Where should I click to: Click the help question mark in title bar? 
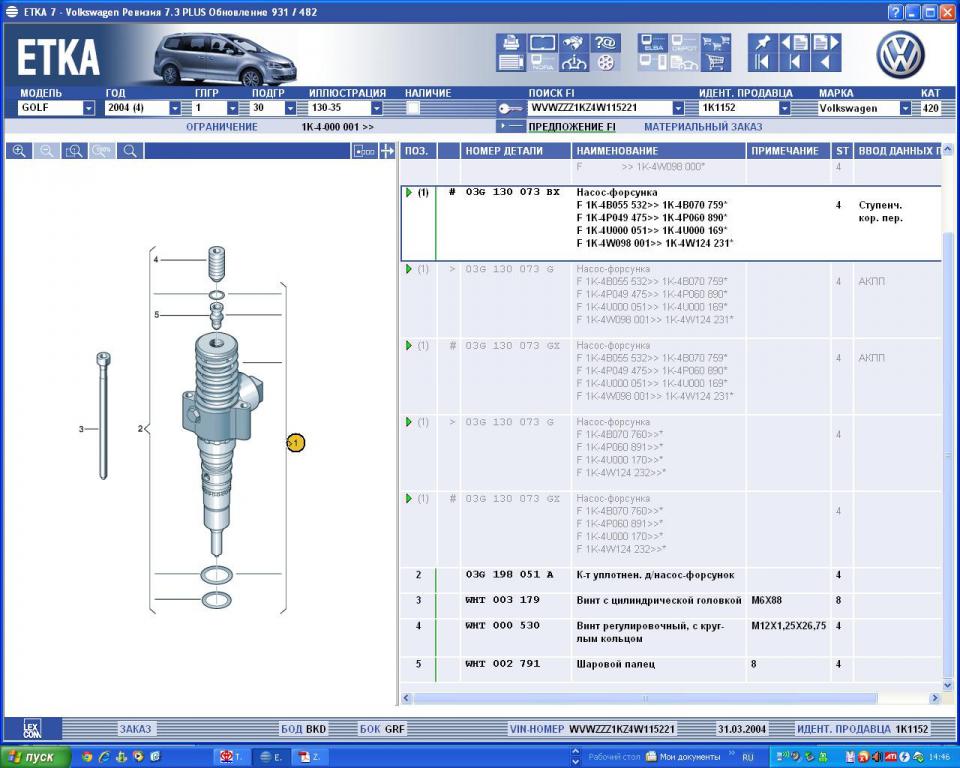(x=895, y=12)
